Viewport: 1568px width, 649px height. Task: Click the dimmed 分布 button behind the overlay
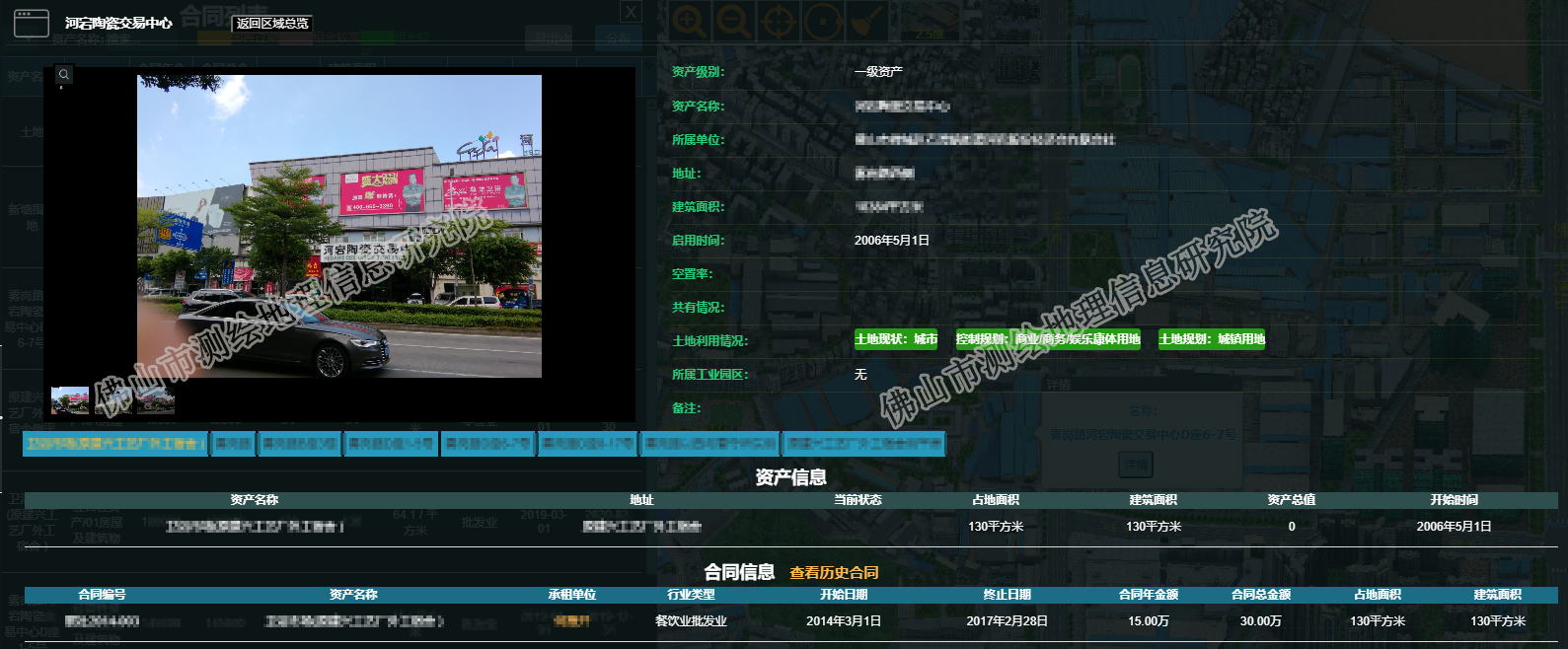pyautogui.click(x=619, y=38)
